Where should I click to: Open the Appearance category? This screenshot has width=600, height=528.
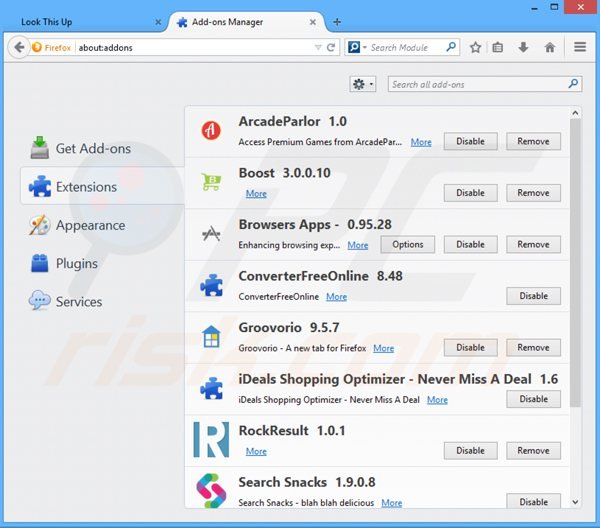[90, 226]
